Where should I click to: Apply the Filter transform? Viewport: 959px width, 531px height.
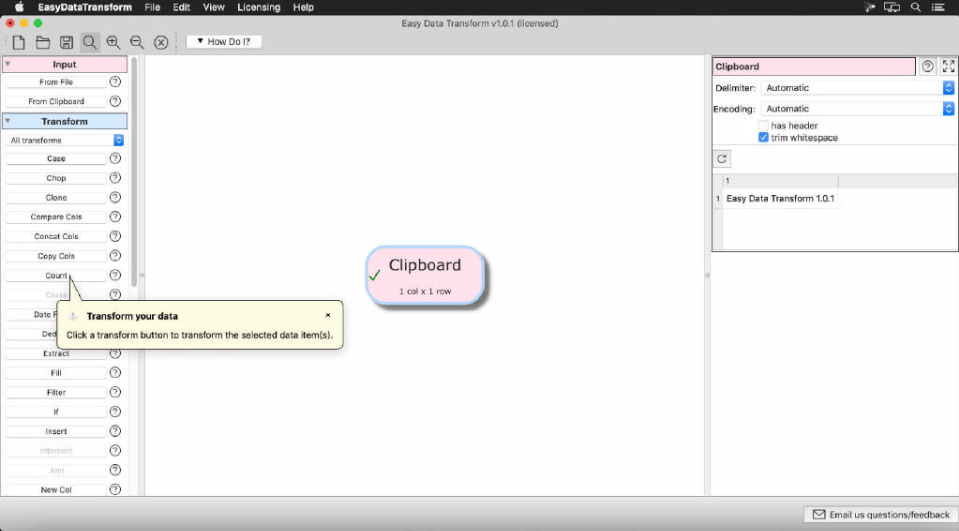tap(56, 392)
